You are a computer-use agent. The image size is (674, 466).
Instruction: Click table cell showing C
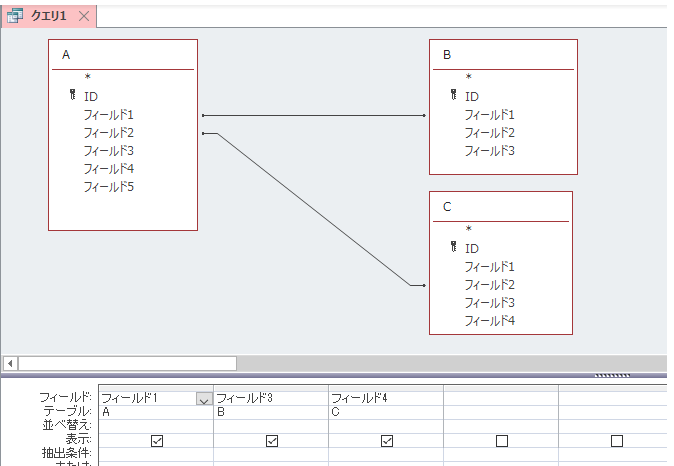(x=386, y=412)
